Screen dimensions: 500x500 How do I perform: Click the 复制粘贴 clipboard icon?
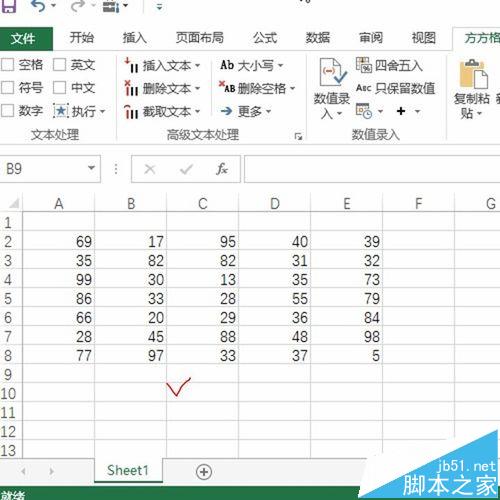(473, 74)
